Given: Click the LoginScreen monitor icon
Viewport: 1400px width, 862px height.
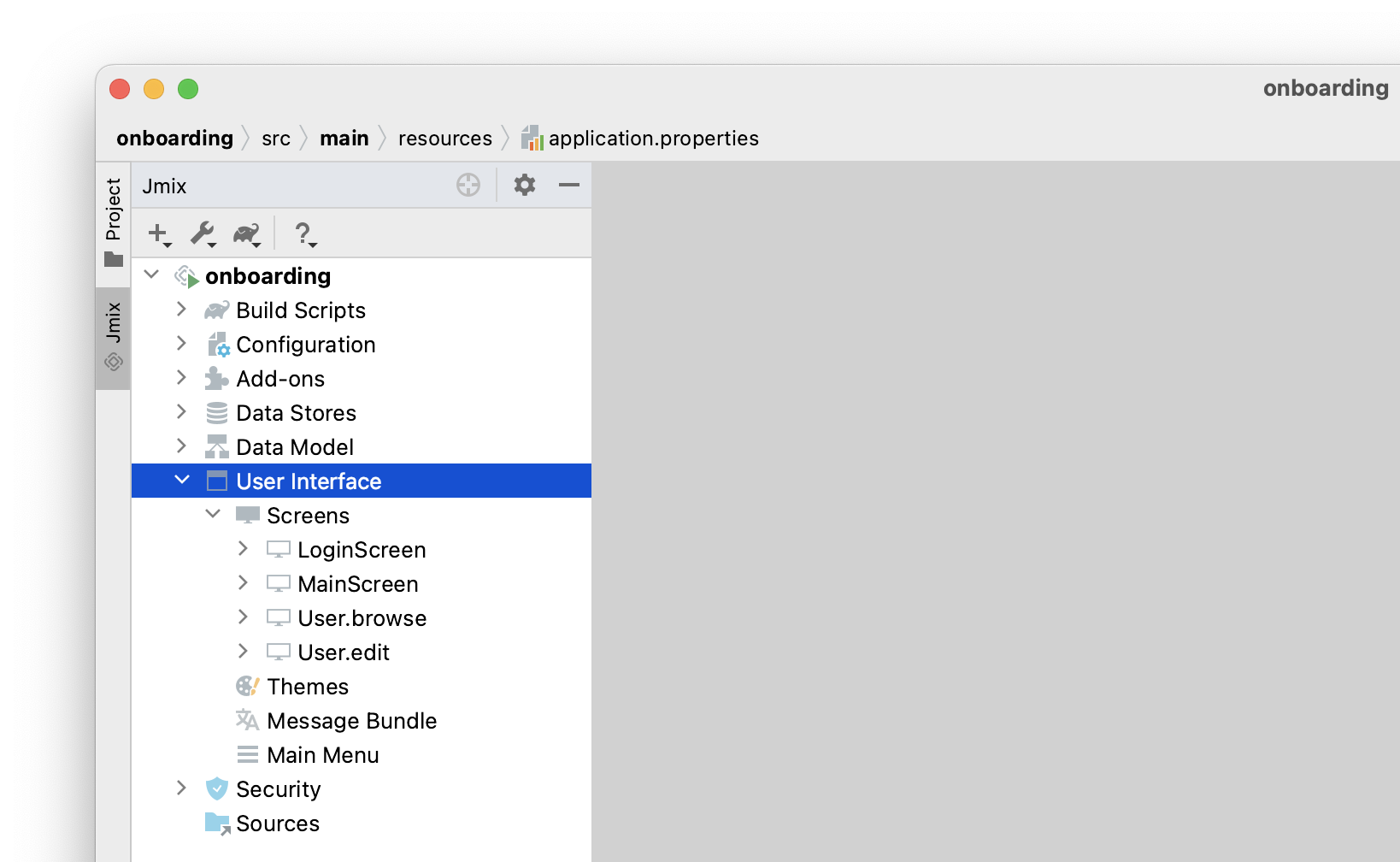Looking at the screenshot, I should (x=279, y=549).
